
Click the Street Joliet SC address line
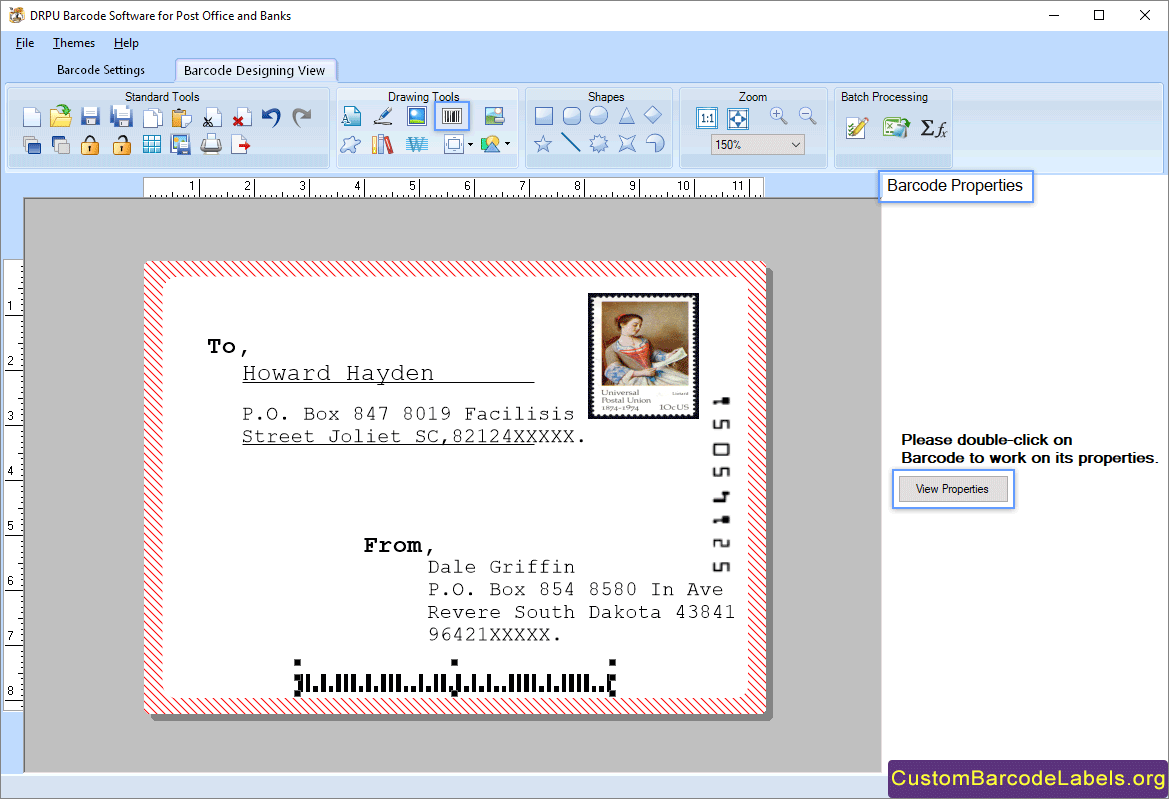(413, 436)
